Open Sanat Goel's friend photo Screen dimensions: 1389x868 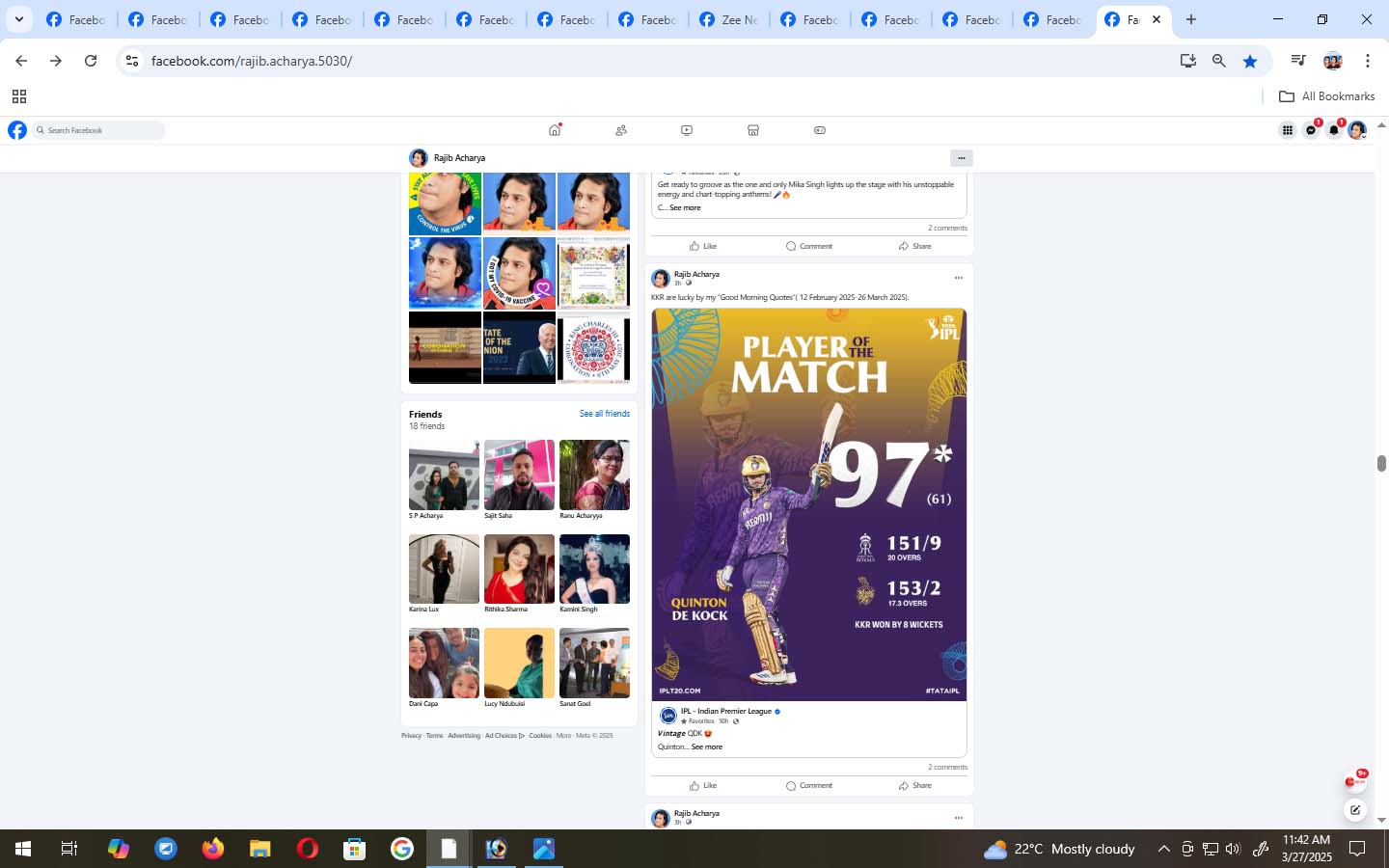pos(594,664)
